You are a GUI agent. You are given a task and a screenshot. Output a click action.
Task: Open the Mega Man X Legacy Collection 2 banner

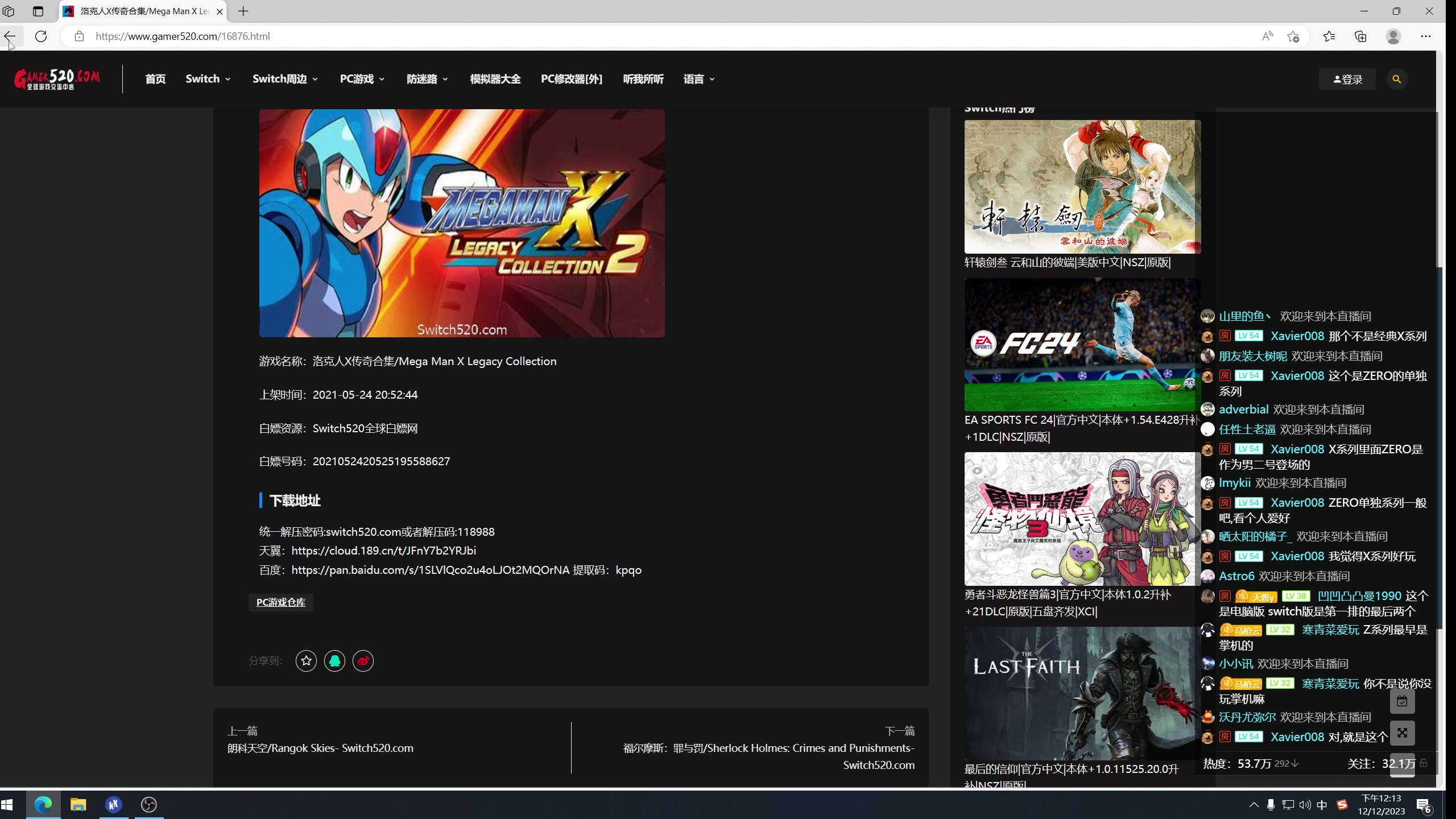point(462,223)
